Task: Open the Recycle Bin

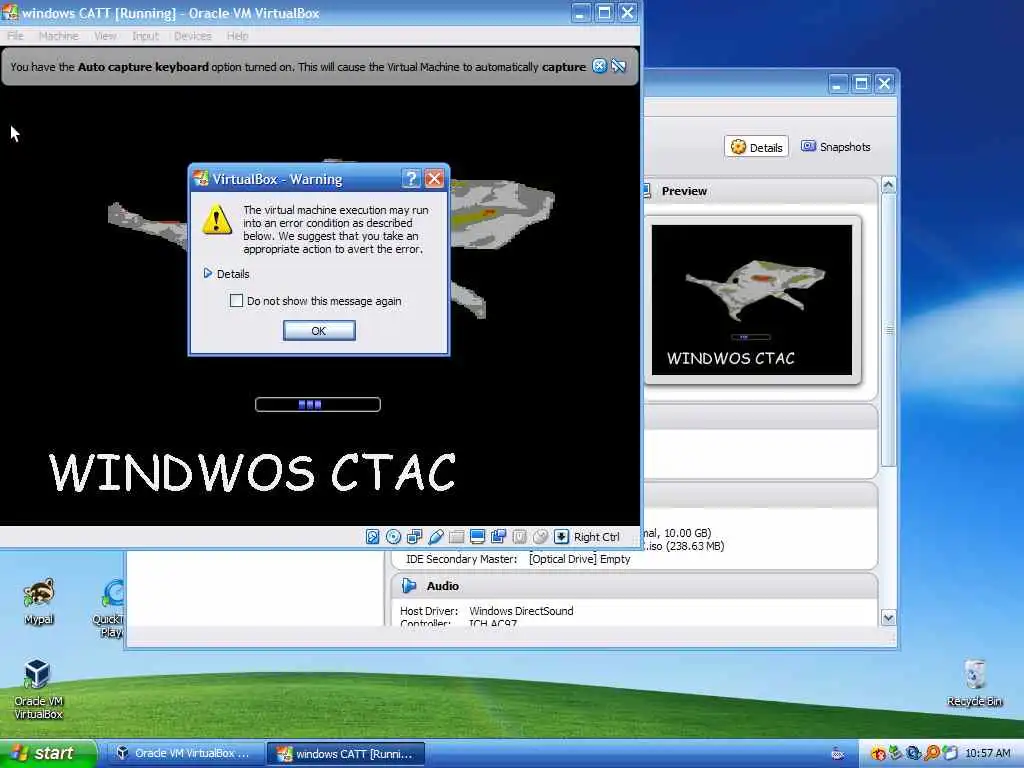Action: tap(974, 682)
